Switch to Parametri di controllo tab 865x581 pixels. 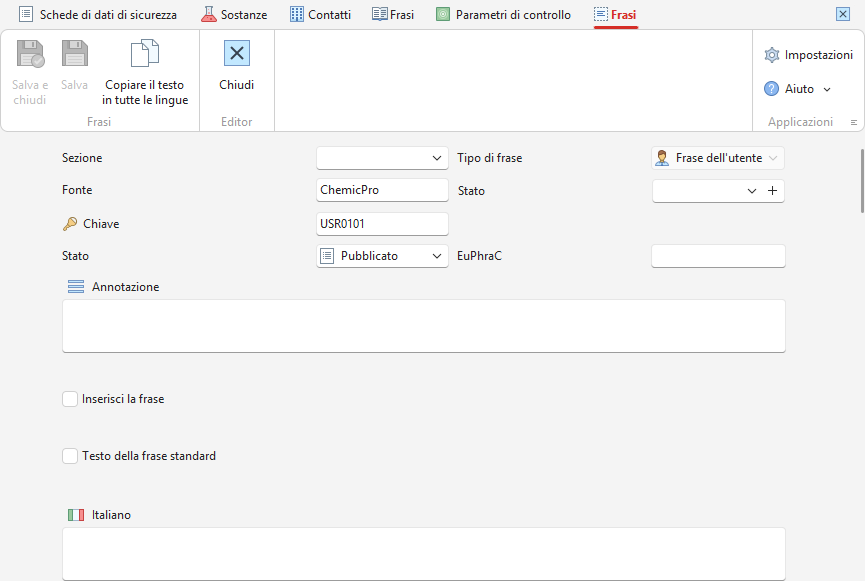504,14
